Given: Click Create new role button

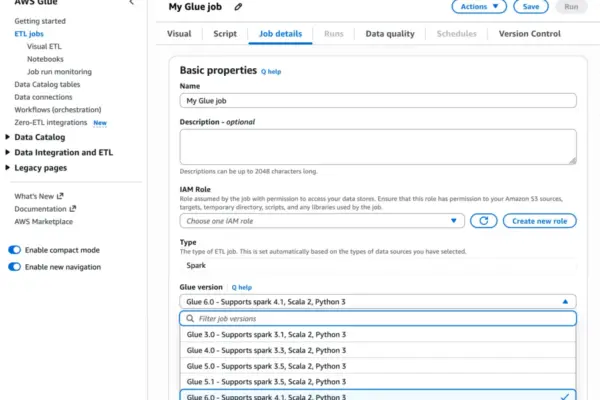Looking at the screenshot, I should 540,221.
